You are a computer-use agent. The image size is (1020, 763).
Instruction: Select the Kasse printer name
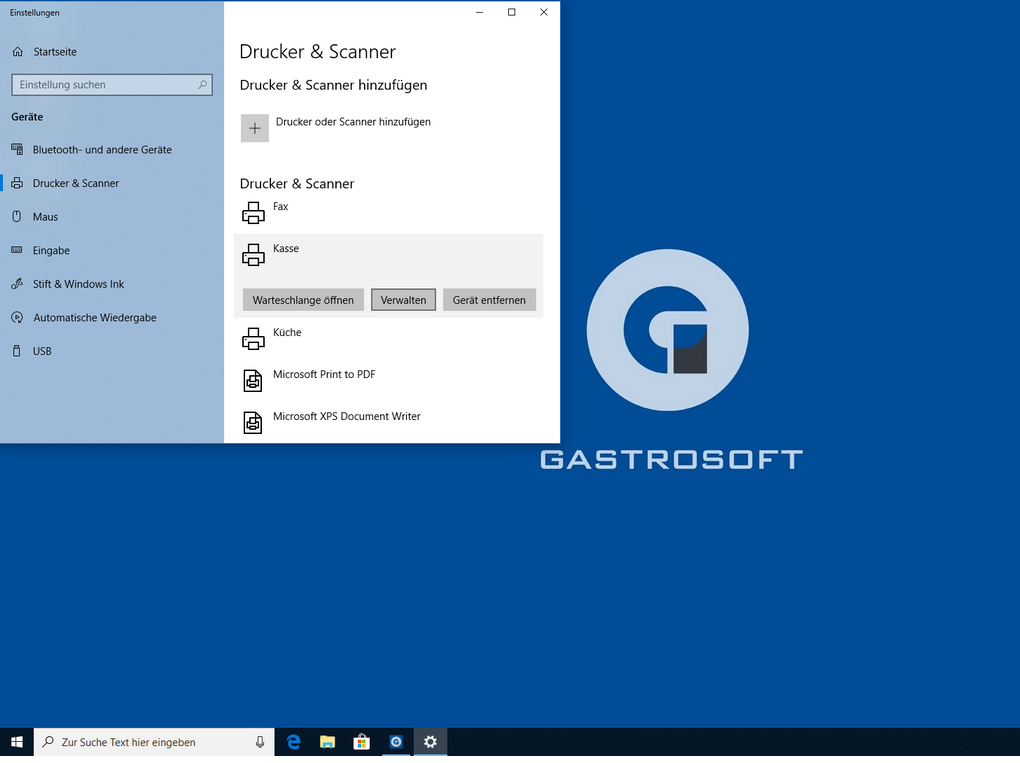(x=286, y=248)
